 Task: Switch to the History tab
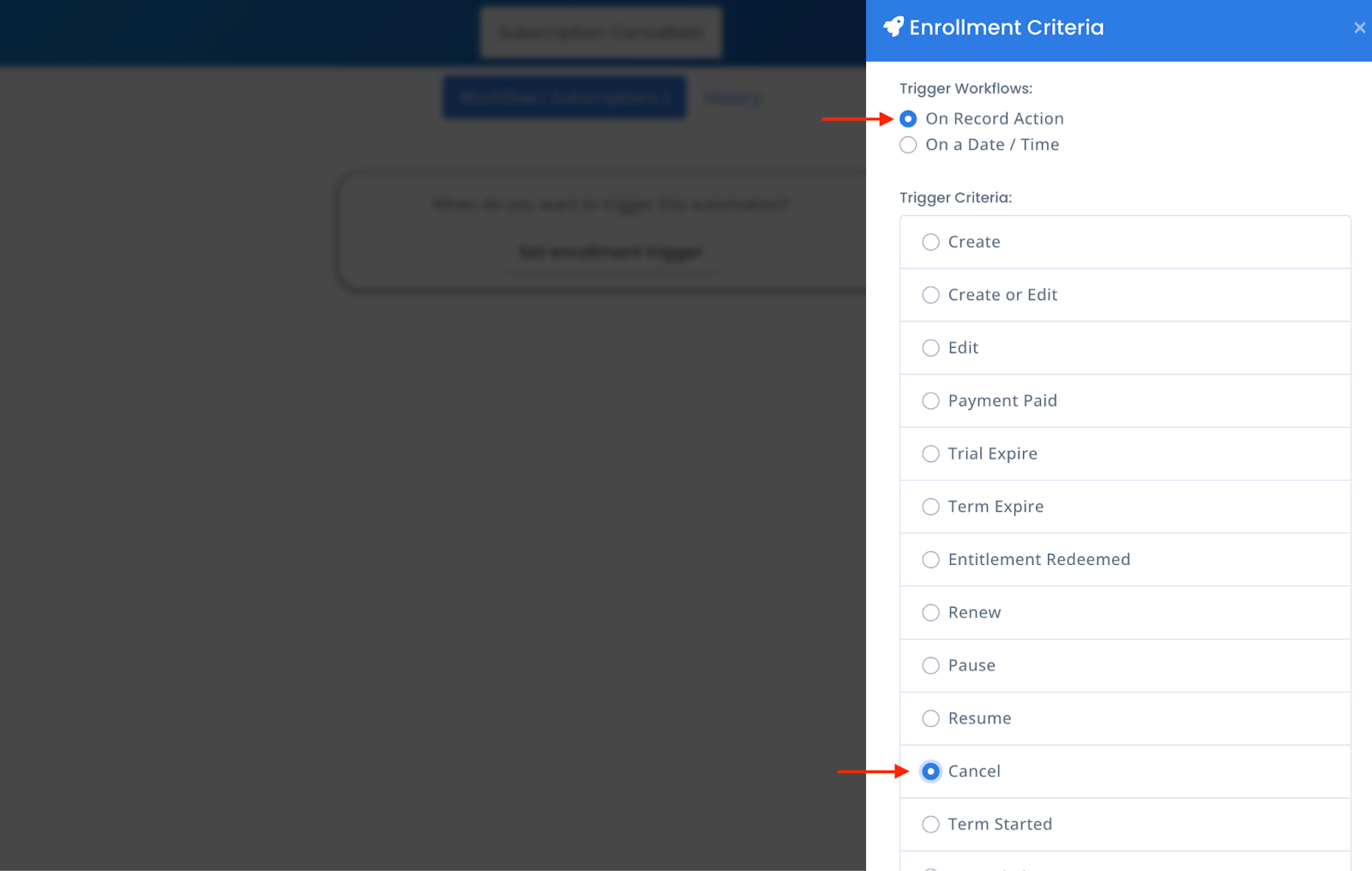(x=731, y=97)
